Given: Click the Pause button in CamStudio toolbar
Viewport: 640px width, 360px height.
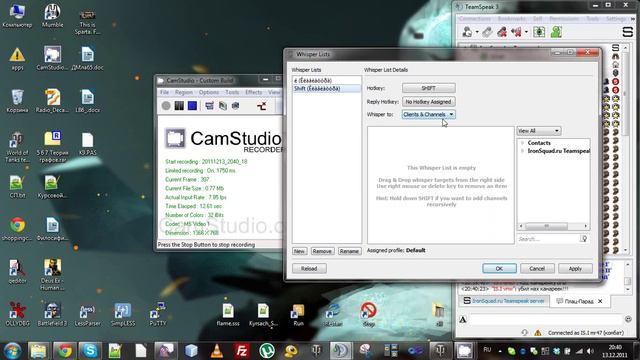Looking at the screenshot, I should point(179,106).
